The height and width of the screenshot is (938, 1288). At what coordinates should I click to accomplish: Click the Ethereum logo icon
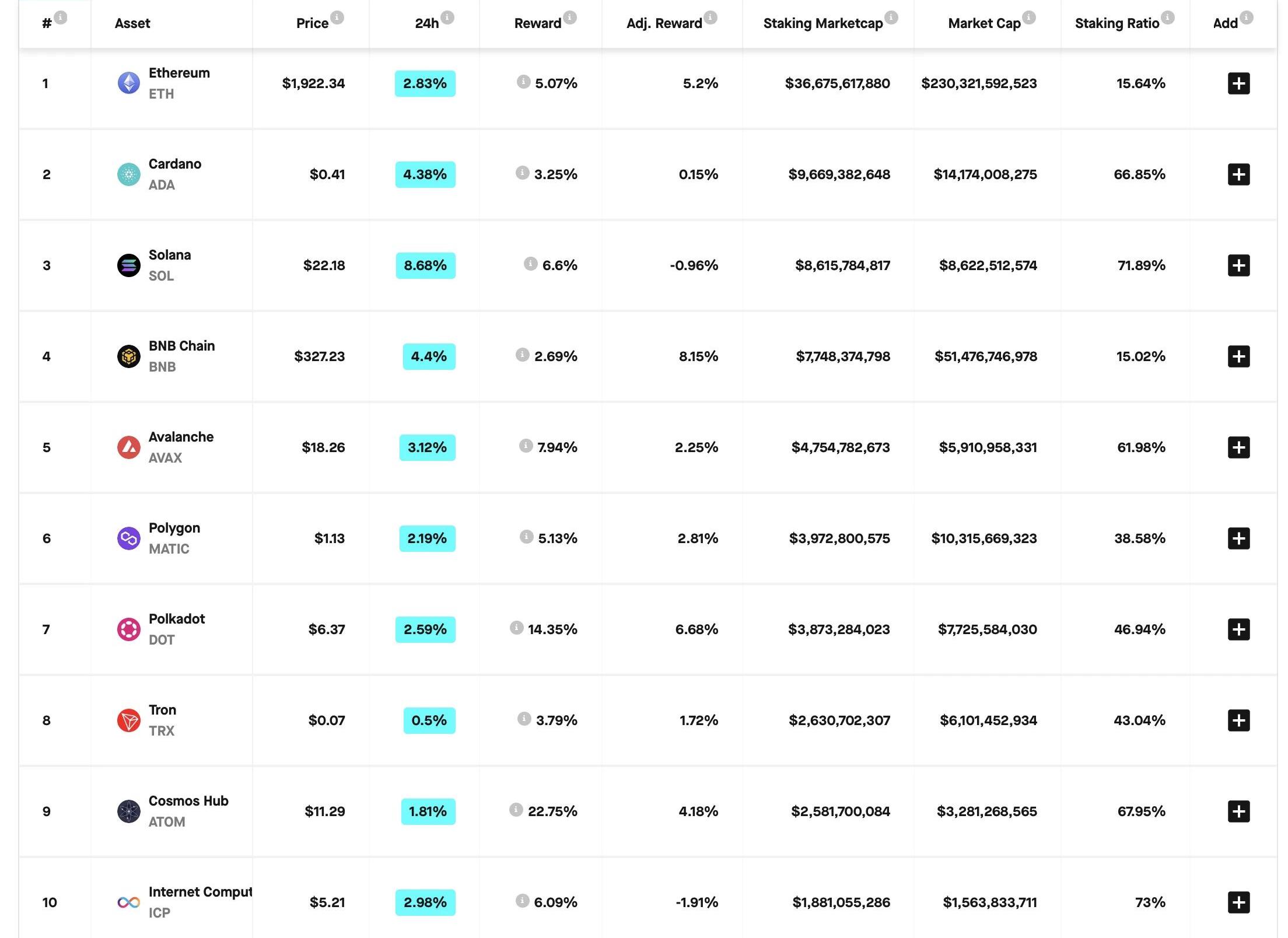coord(129,83)
